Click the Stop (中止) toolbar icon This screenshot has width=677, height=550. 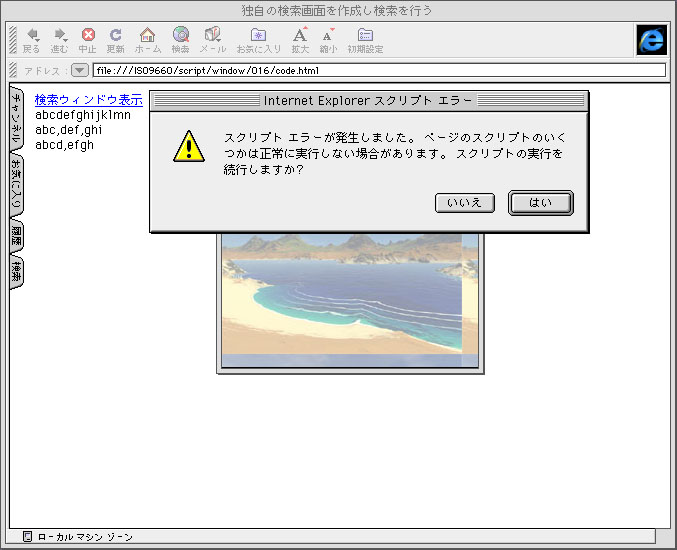point(88,41)
